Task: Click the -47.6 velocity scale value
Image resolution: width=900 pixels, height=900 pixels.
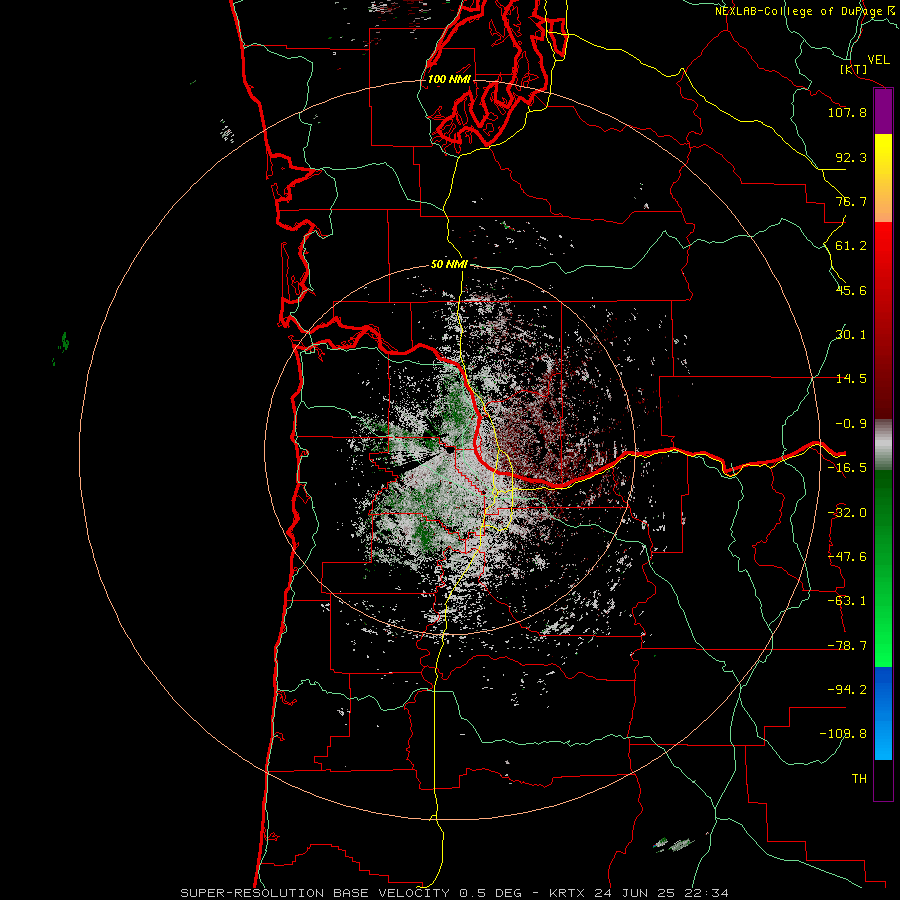Action: (847, 557)
